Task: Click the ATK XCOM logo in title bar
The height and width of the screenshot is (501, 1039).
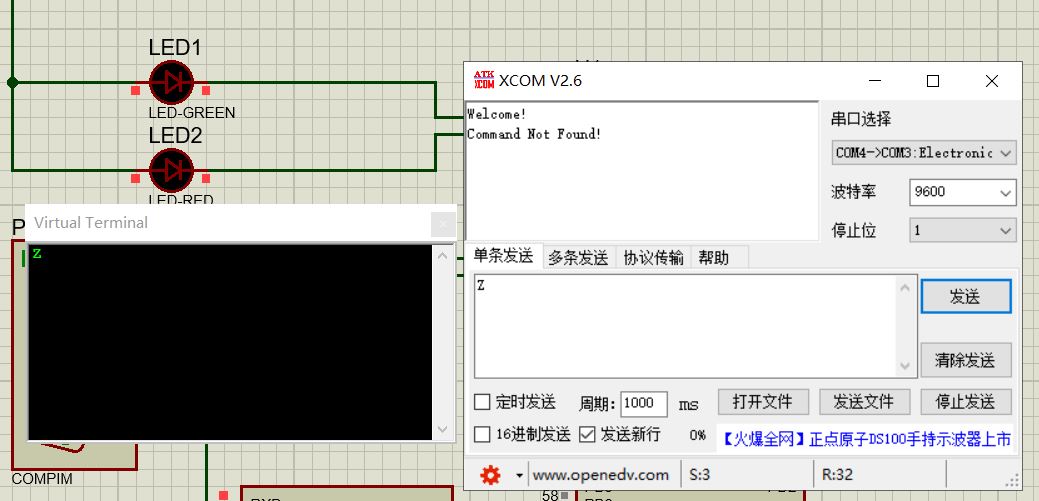Action: click(x=484, y=80)
